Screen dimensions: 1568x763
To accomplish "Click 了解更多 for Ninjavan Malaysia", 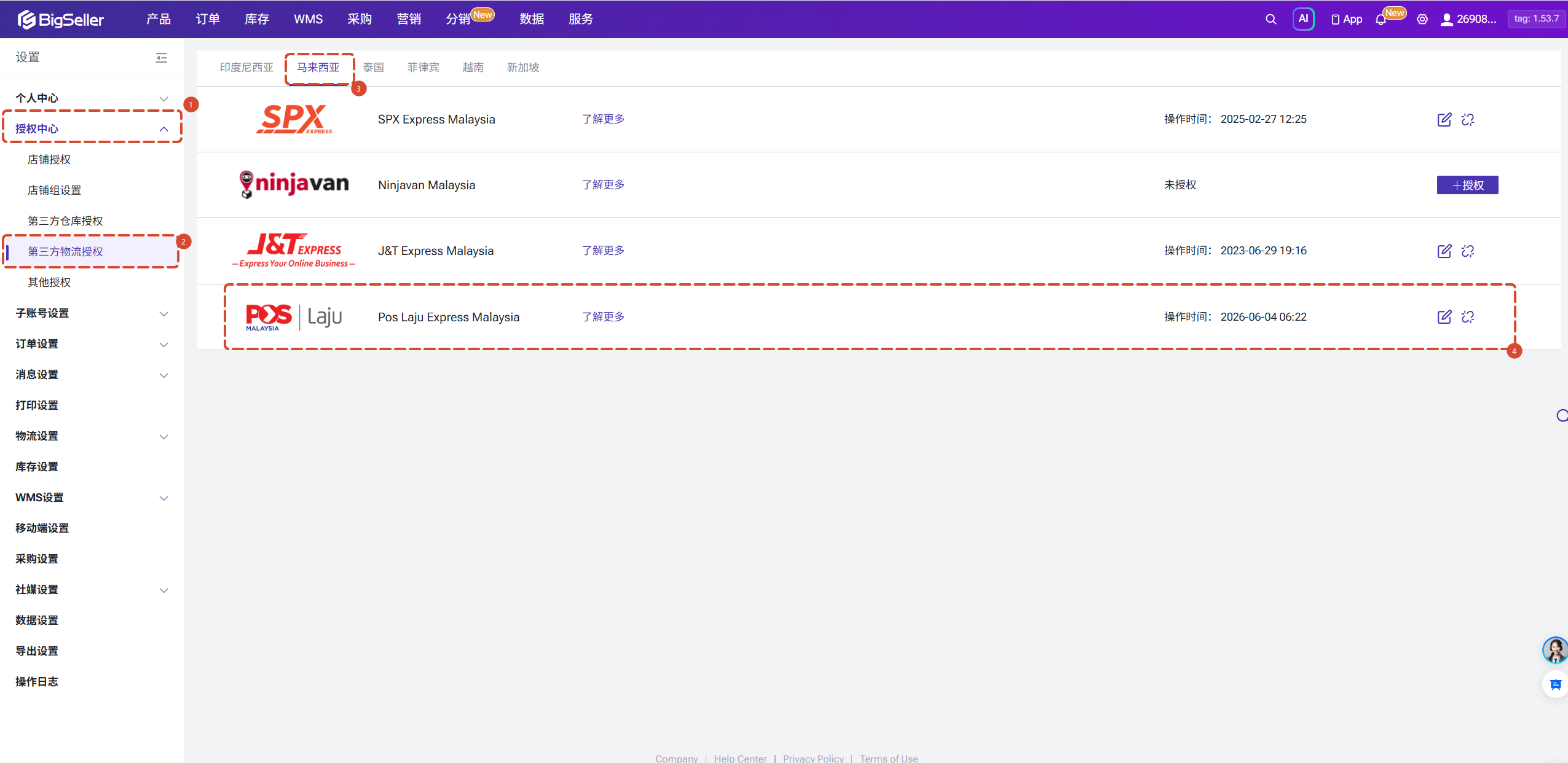I will [x=603, y=185].
